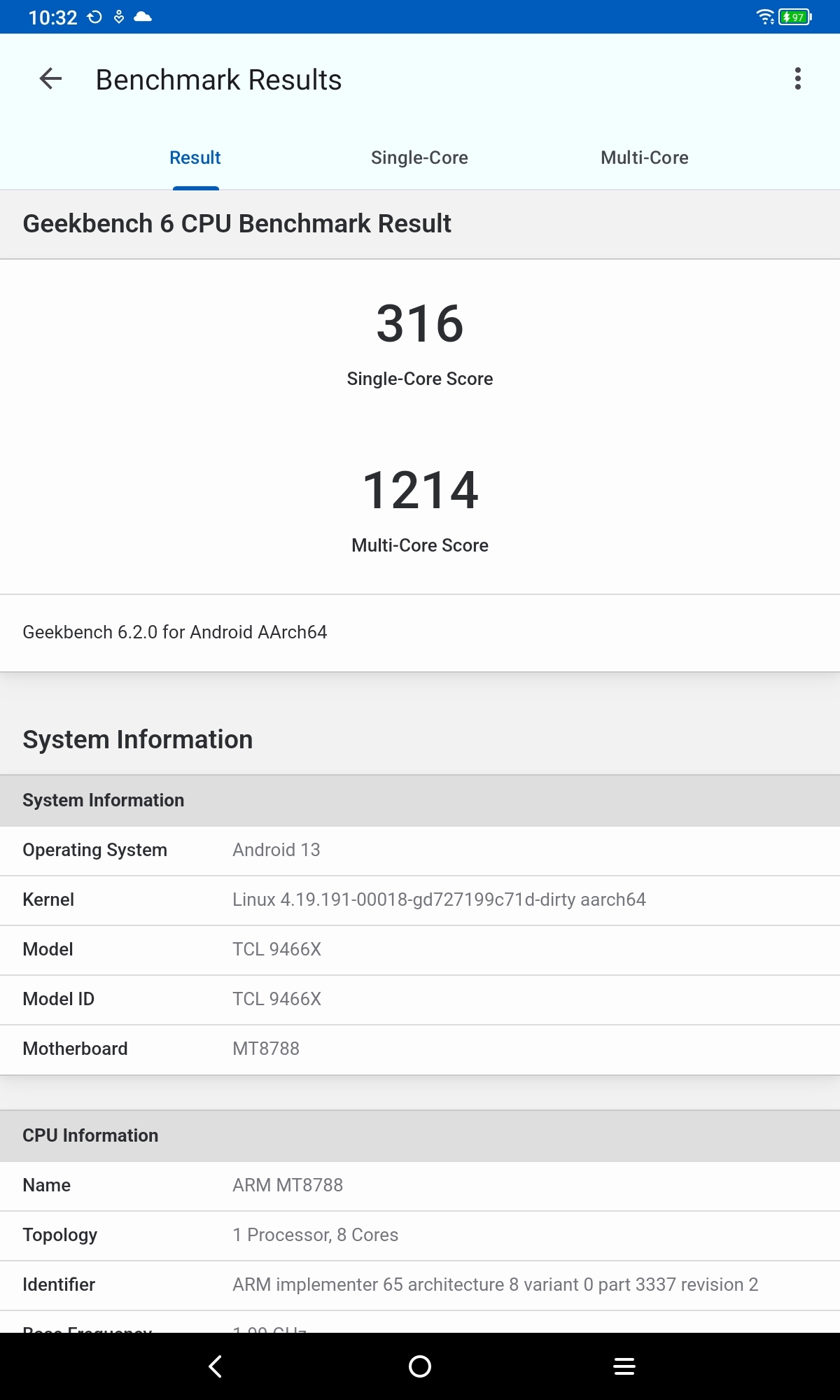840x1400 pixels.
Task: Tap the Wi-Fi status icon
Action: tap(765, 17)
